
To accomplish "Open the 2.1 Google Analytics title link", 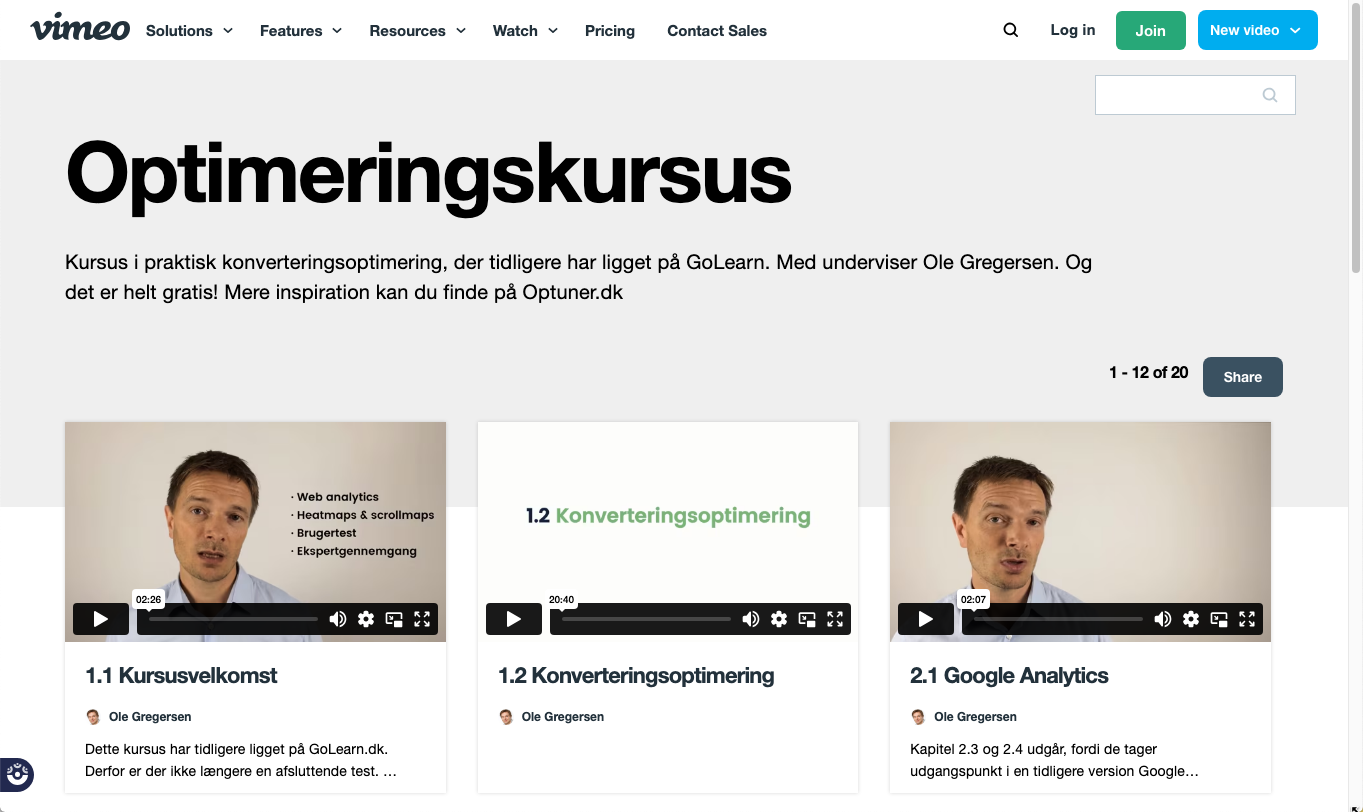I will pos(1009,675).
